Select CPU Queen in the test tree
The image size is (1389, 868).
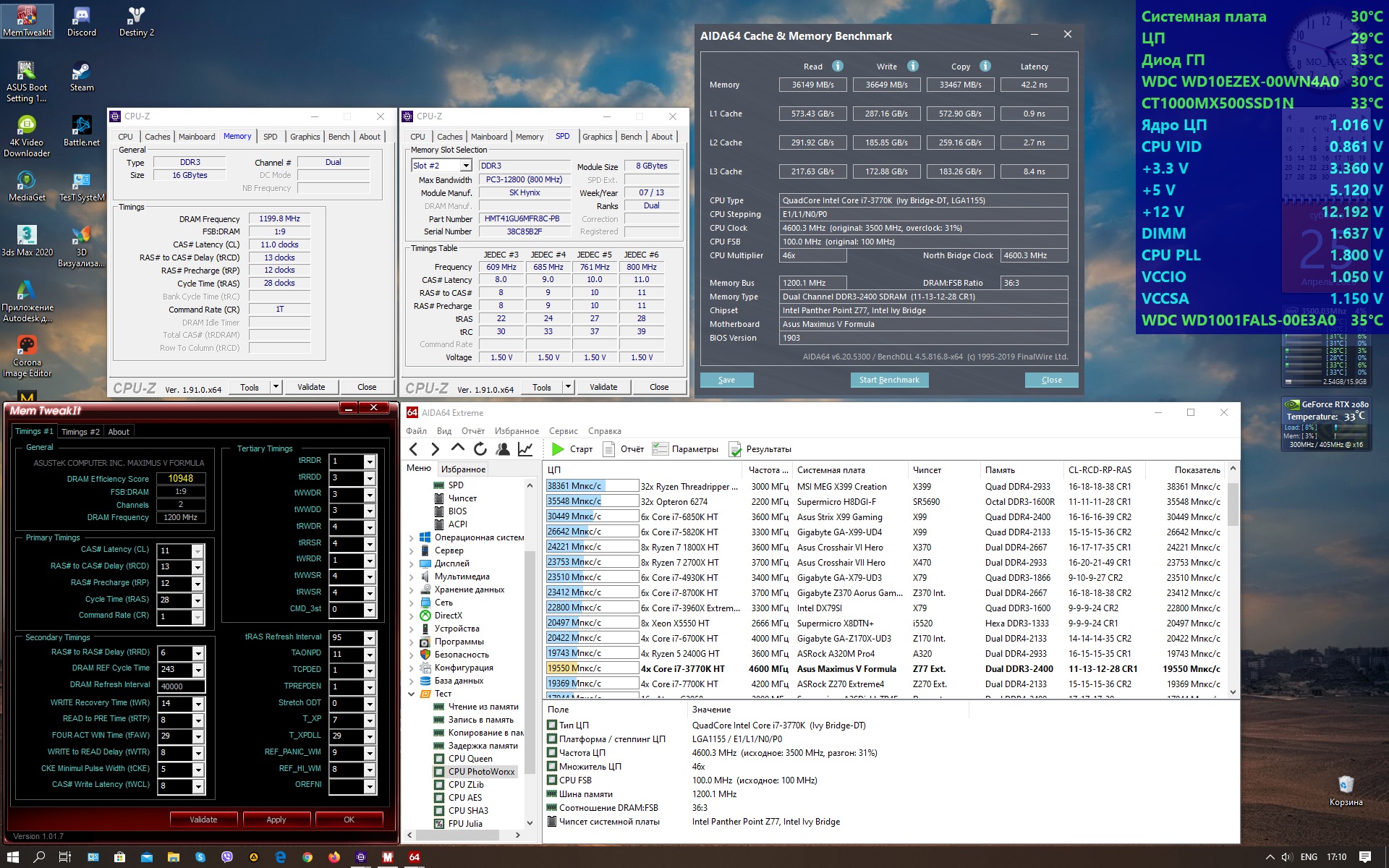[x=470, y=759]
